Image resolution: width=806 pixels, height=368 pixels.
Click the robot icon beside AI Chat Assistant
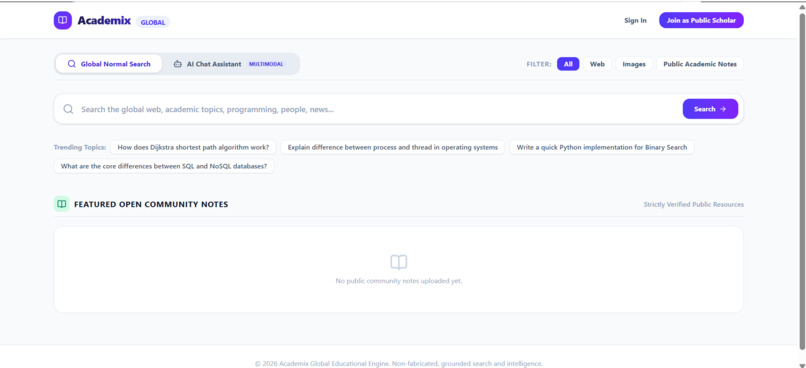tap(177, 64)
